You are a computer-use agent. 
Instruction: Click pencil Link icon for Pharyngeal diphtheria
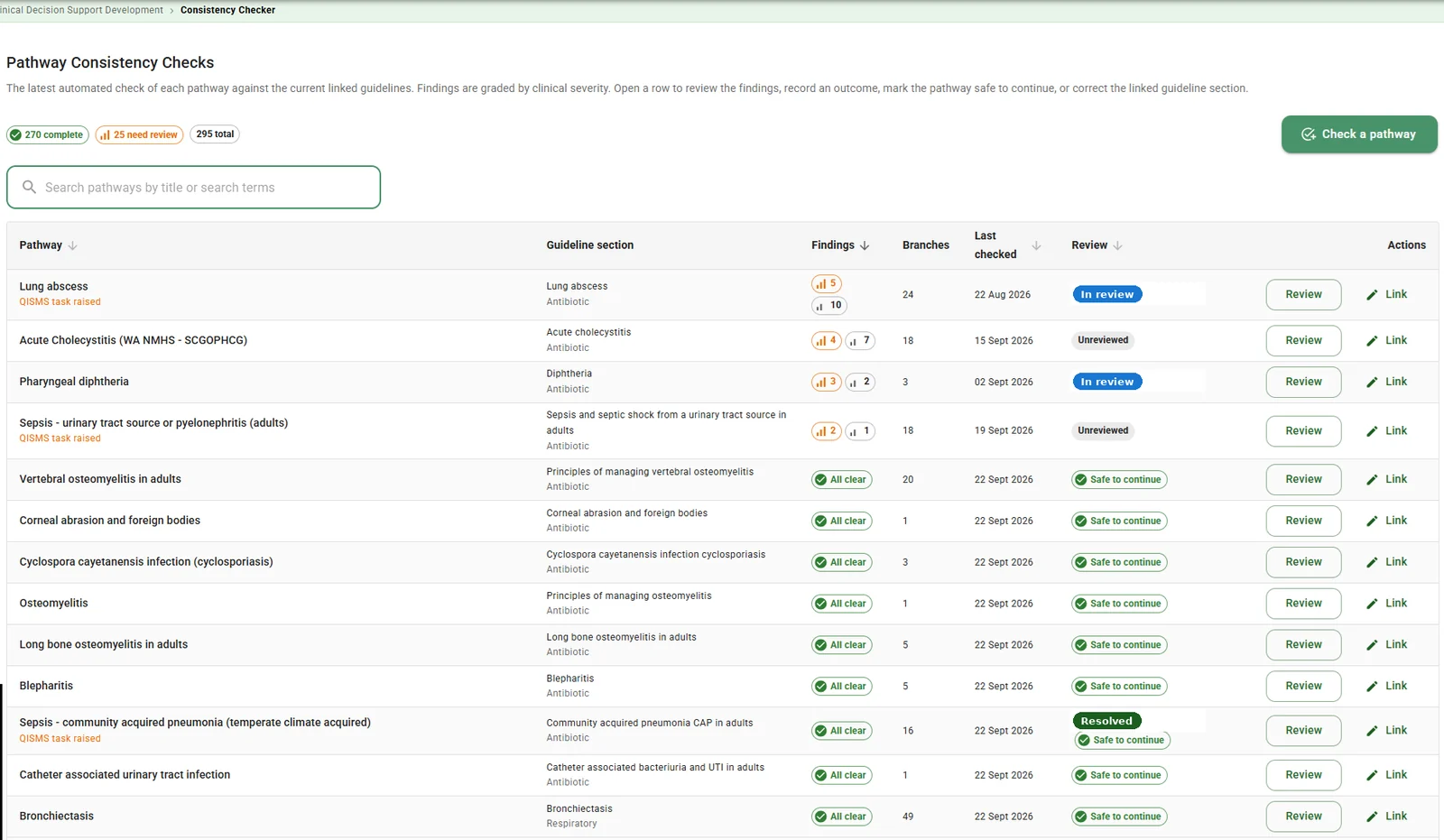(1372, 383)
